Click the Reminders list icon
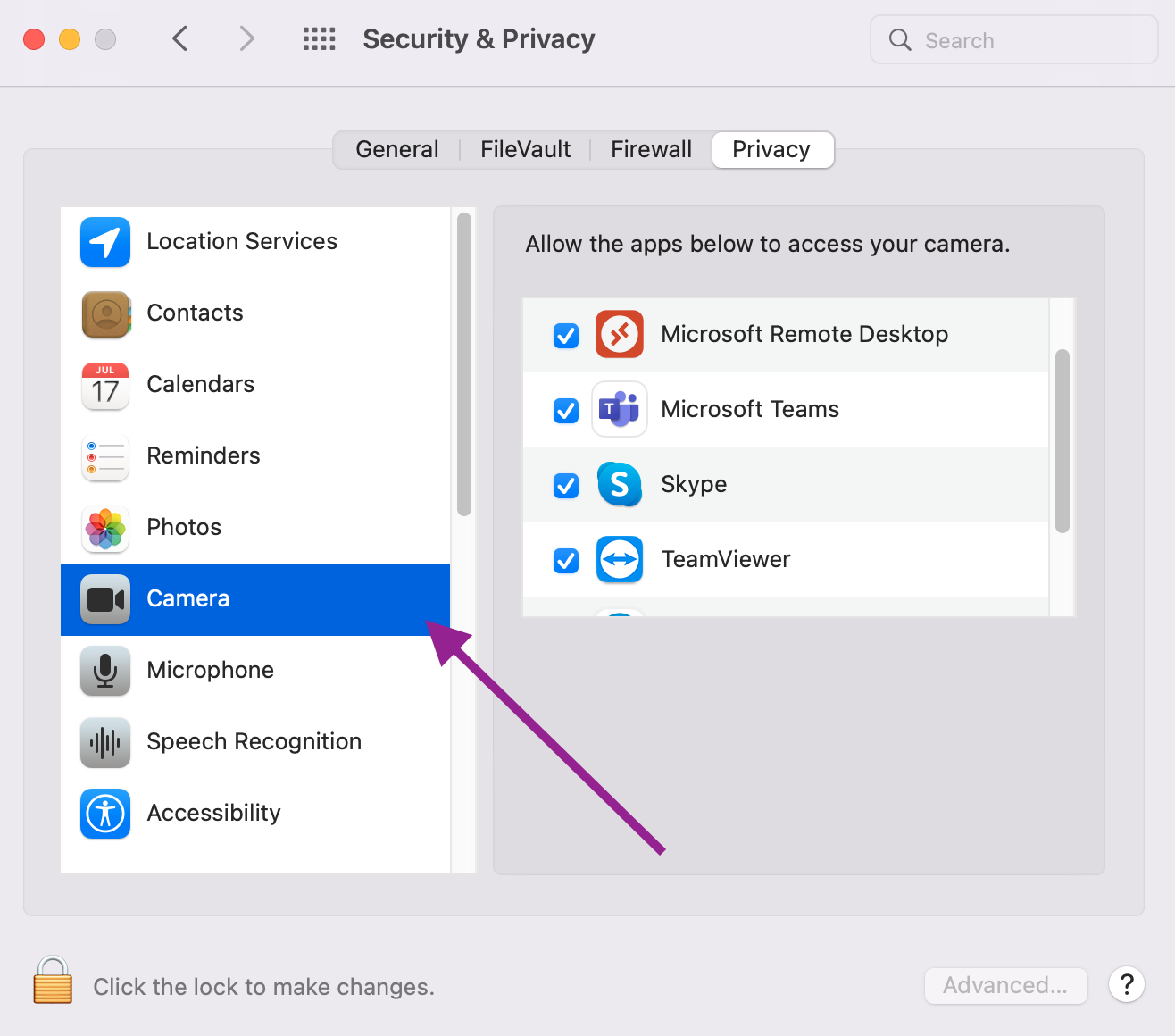The width and height of the screenshot is (1175, 1036). pyautogui.click(x=105, y=457)
